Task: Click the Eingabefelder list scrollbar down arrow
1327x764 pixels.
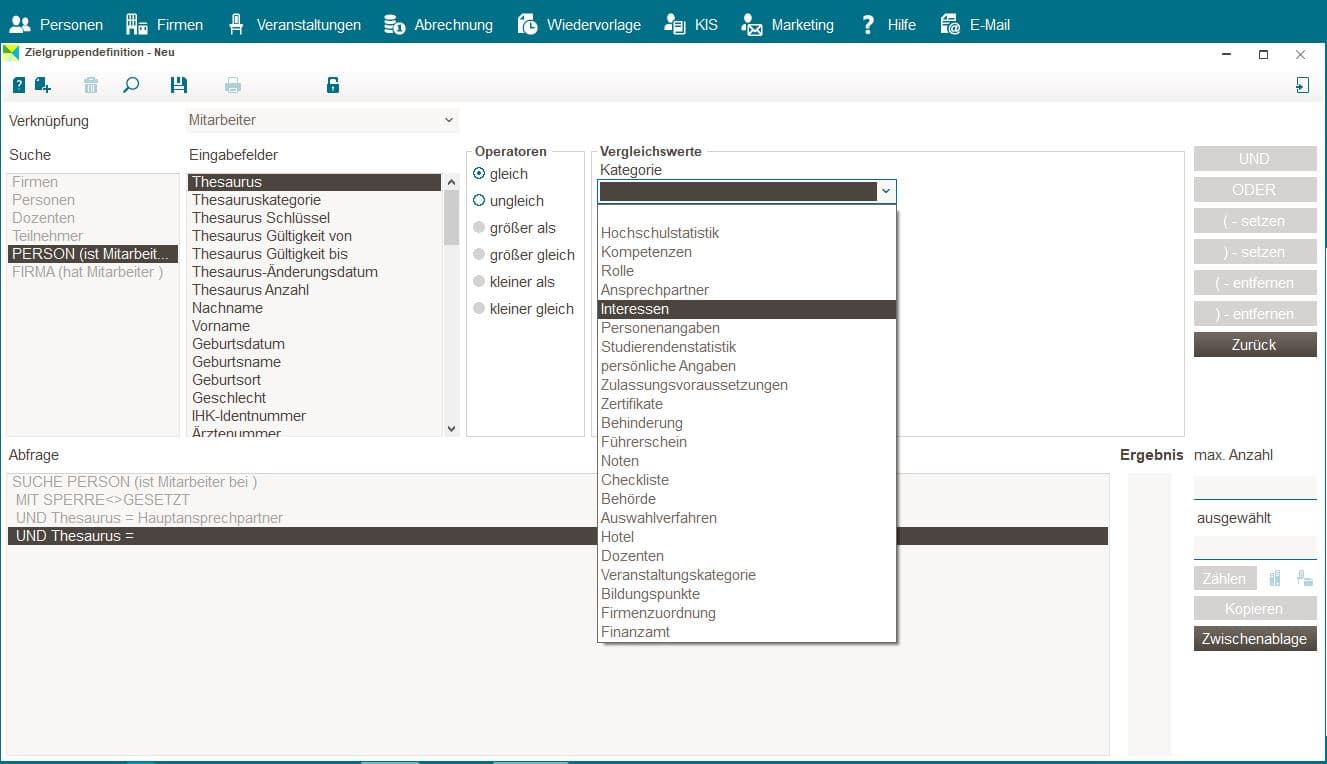Action: point(451,428)
